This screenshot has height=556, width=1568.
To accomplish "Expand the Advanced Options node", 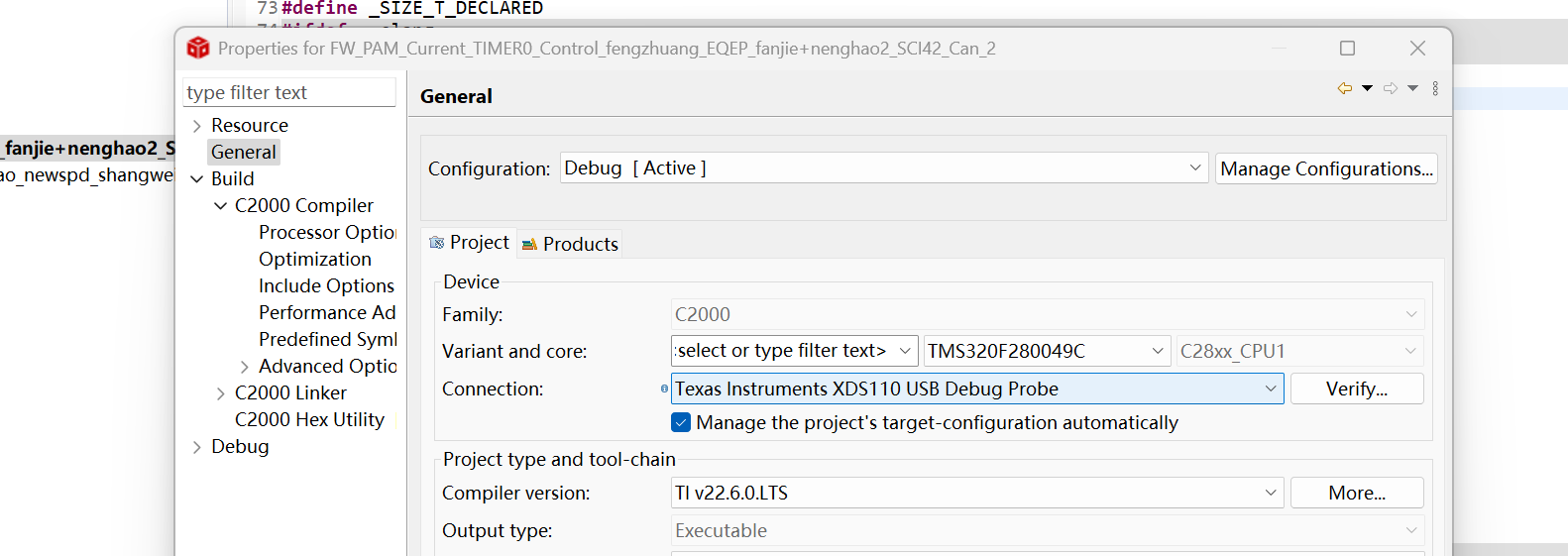I will coord(244,367).
